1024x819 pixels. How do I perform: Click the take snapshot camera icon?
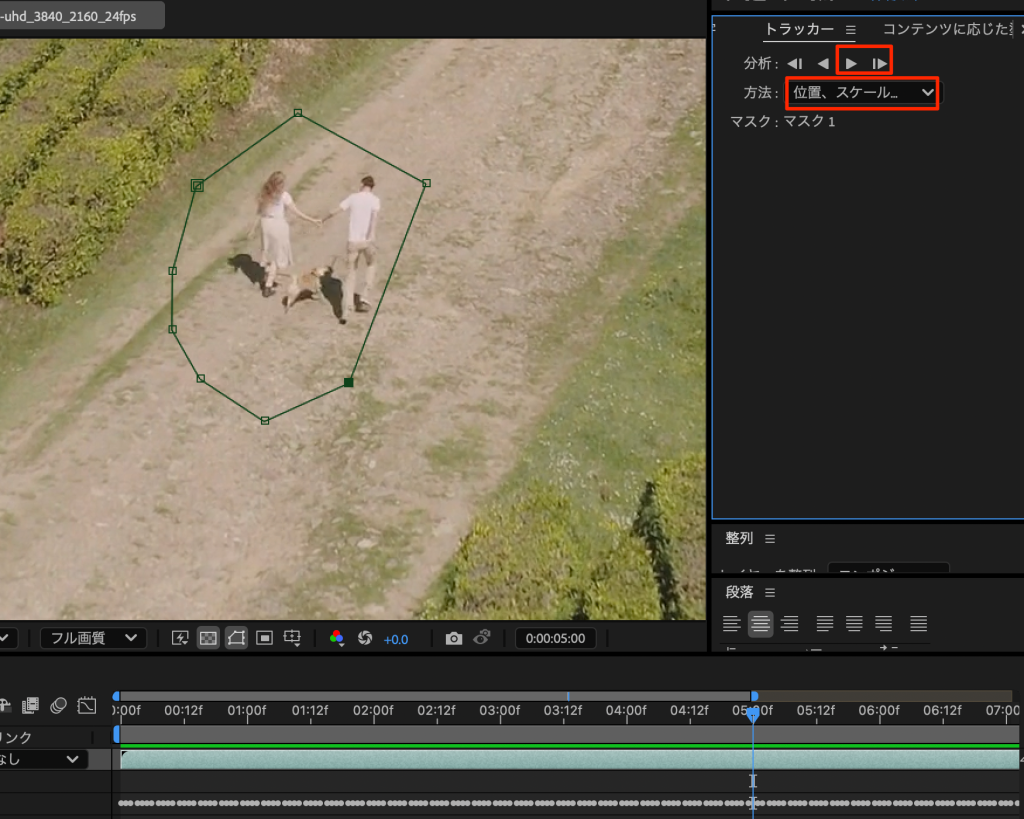point(454,638)
